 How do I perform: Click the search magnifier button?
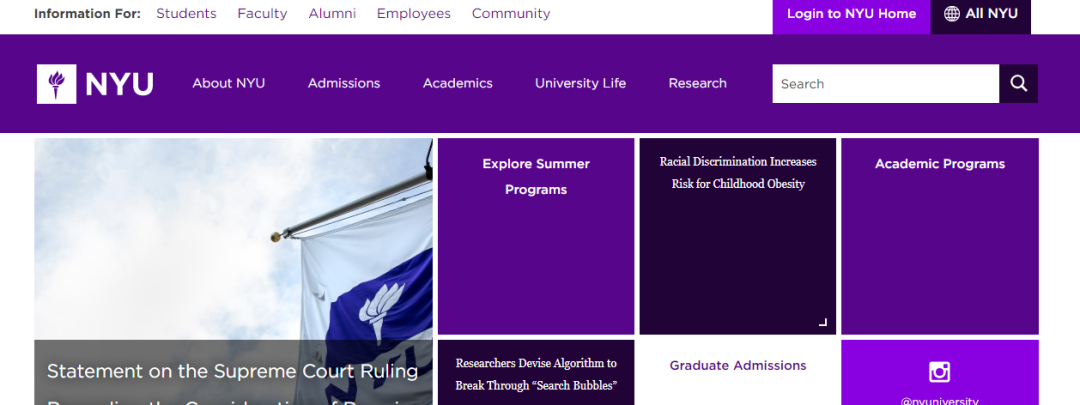(x=1018, y=84)
